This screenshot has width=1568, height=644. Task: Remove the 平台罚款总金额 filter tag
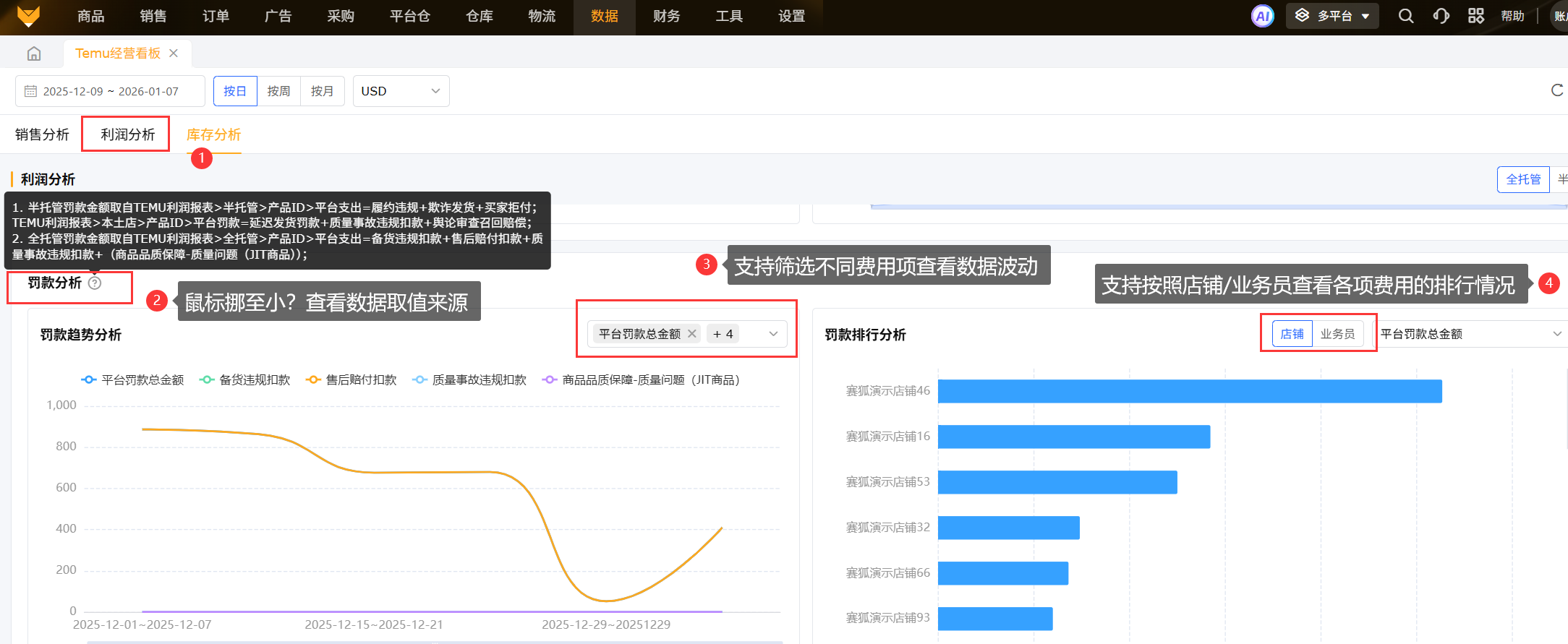click(x=692, y=334)
